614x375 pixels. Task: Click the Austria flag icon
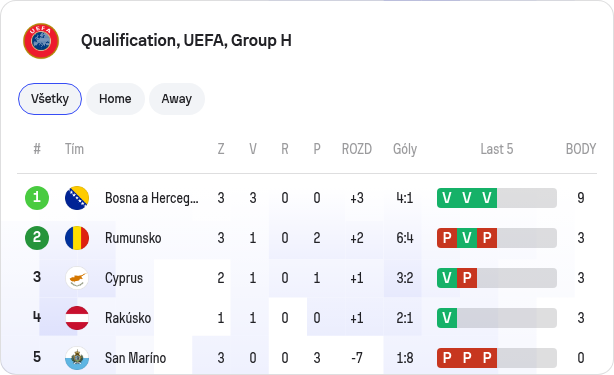click(x=77, y=318)
